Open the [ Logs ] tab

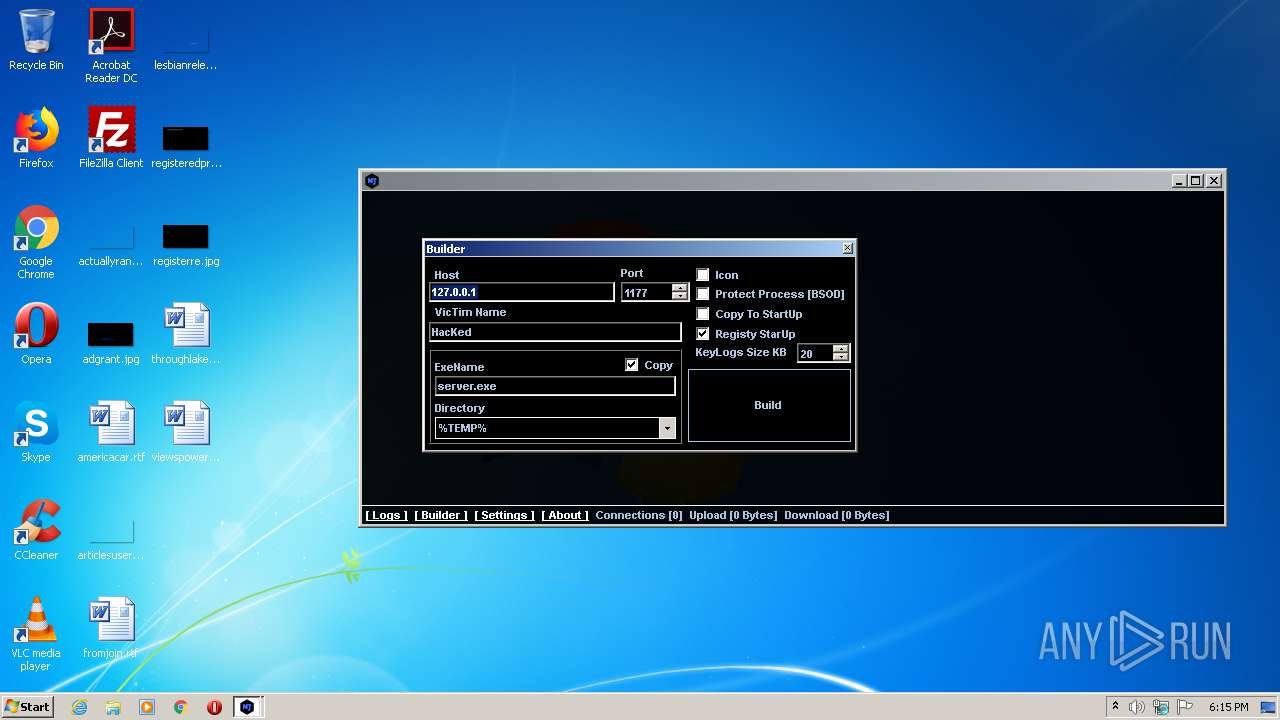point(386,515)
